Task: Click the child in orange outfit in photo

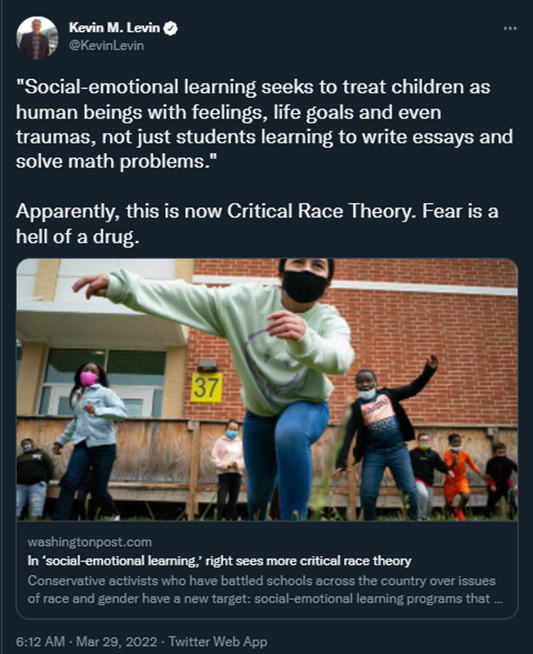Action: [460, 476]
